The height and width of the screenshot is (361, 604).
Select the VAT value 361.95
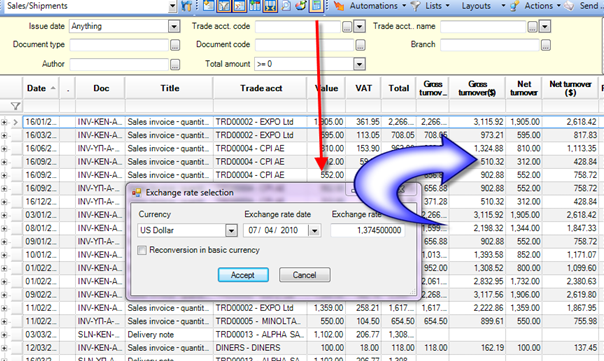(x=363, y=122)
